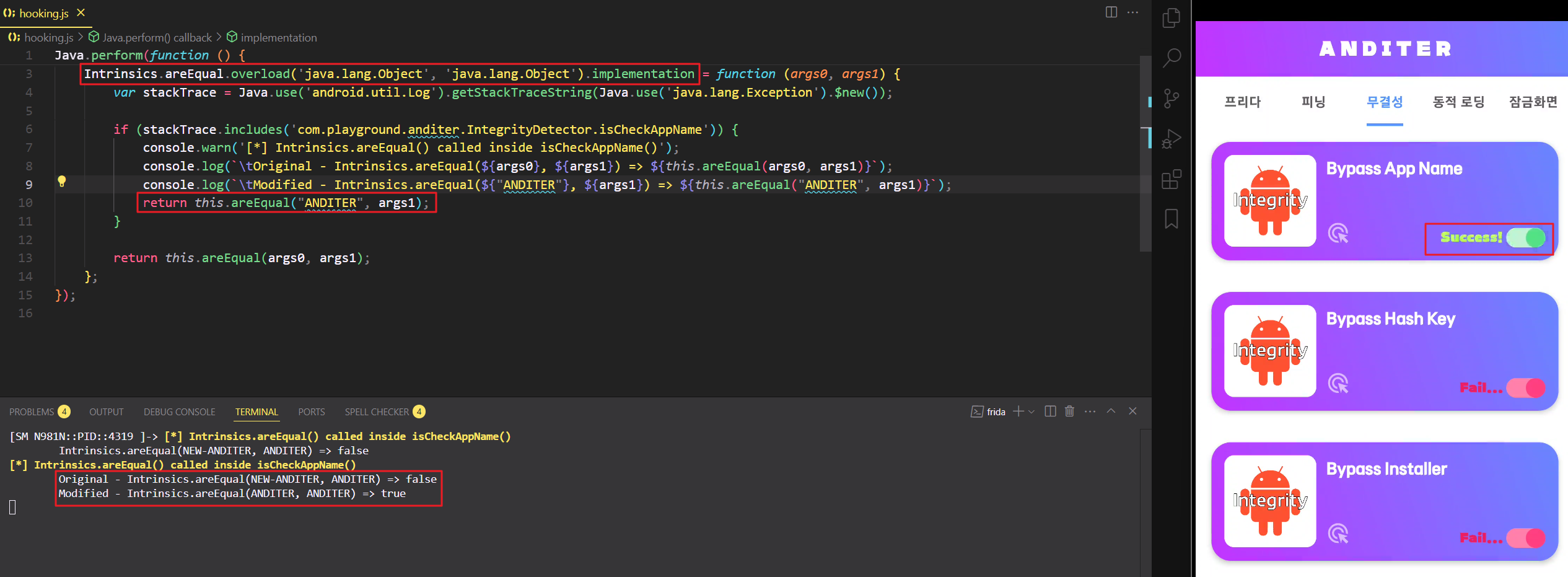The height and width of the screenshot is (577, 1568).
Task: Open the Run and Debug view
Action: 1172,139
